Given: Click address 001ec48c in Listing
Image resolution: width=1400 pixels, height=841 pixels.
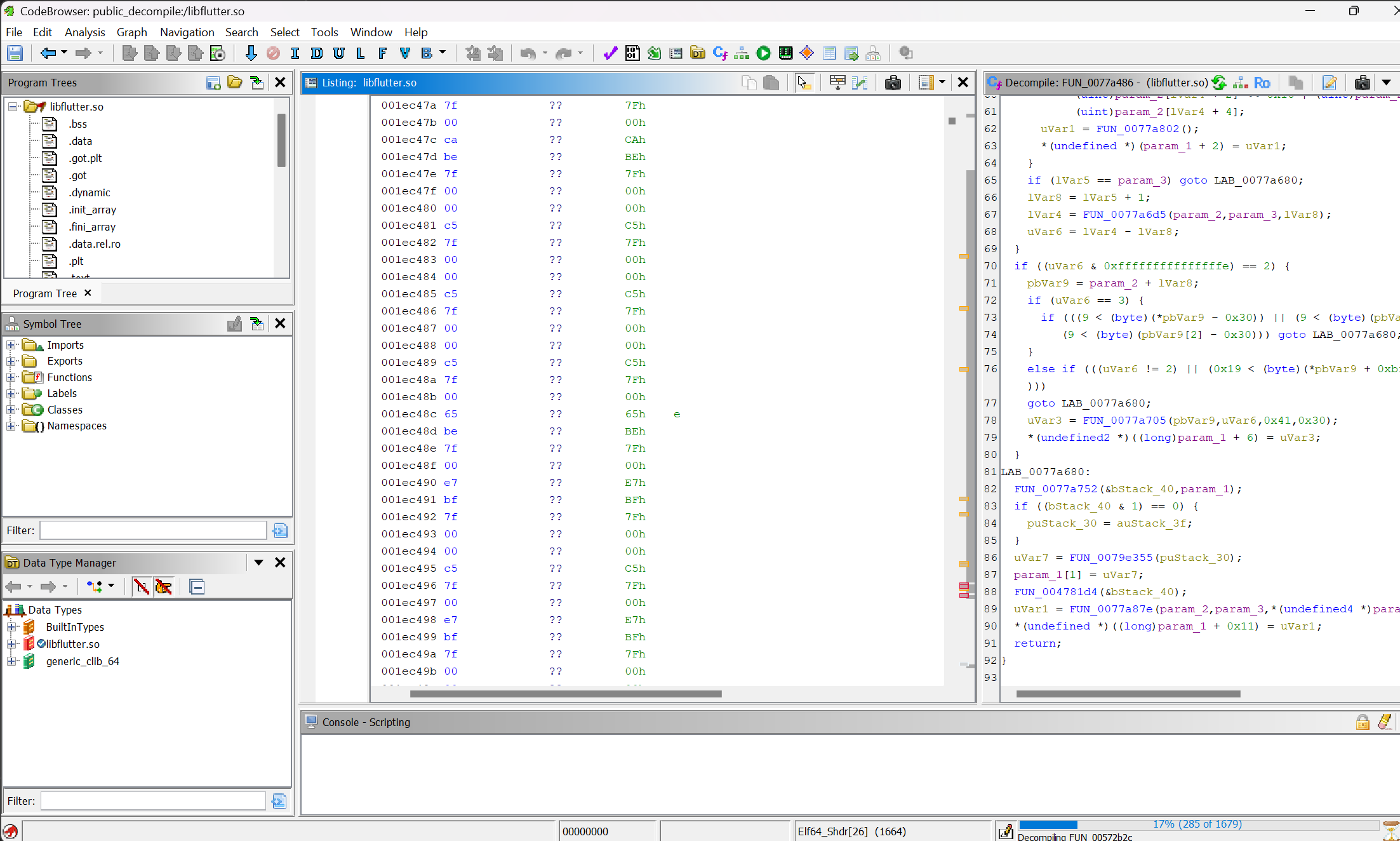Looking at the screenshot, I should (x=408, y=414).
